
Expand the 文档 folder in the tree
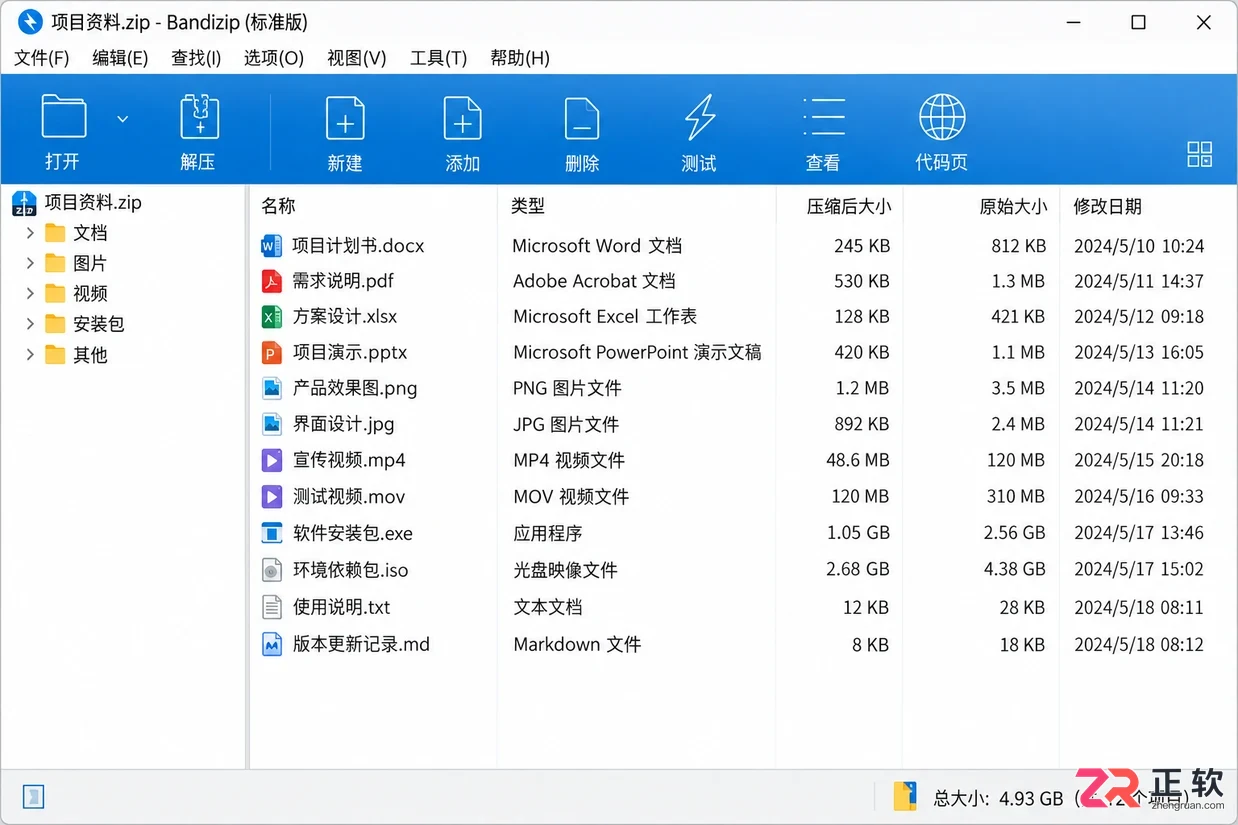(x=31, y=233)
